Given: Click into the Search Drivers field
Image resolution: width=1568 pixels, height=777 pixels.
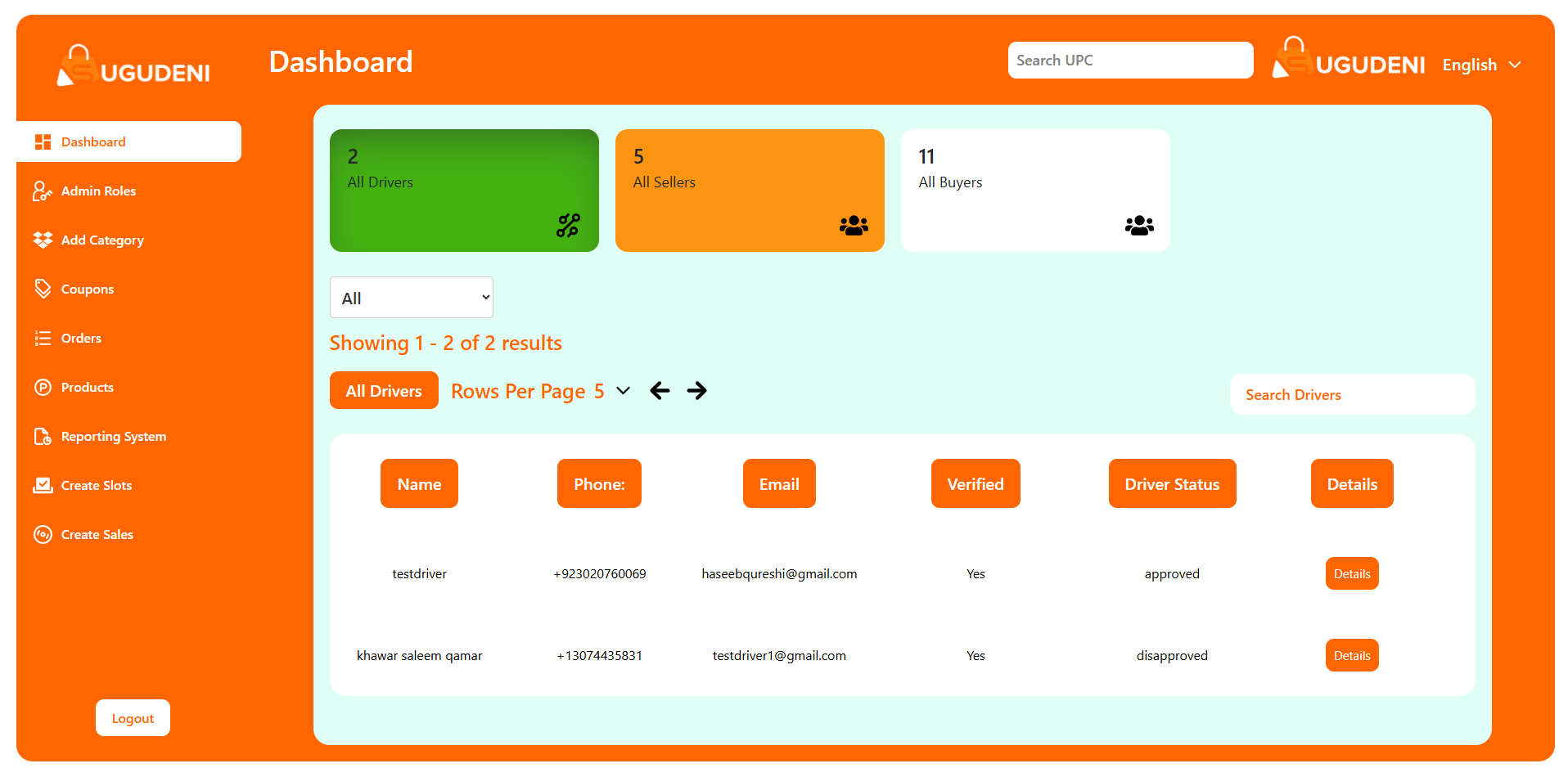Looking at the screenshot, I should (x=1351, y=395).
